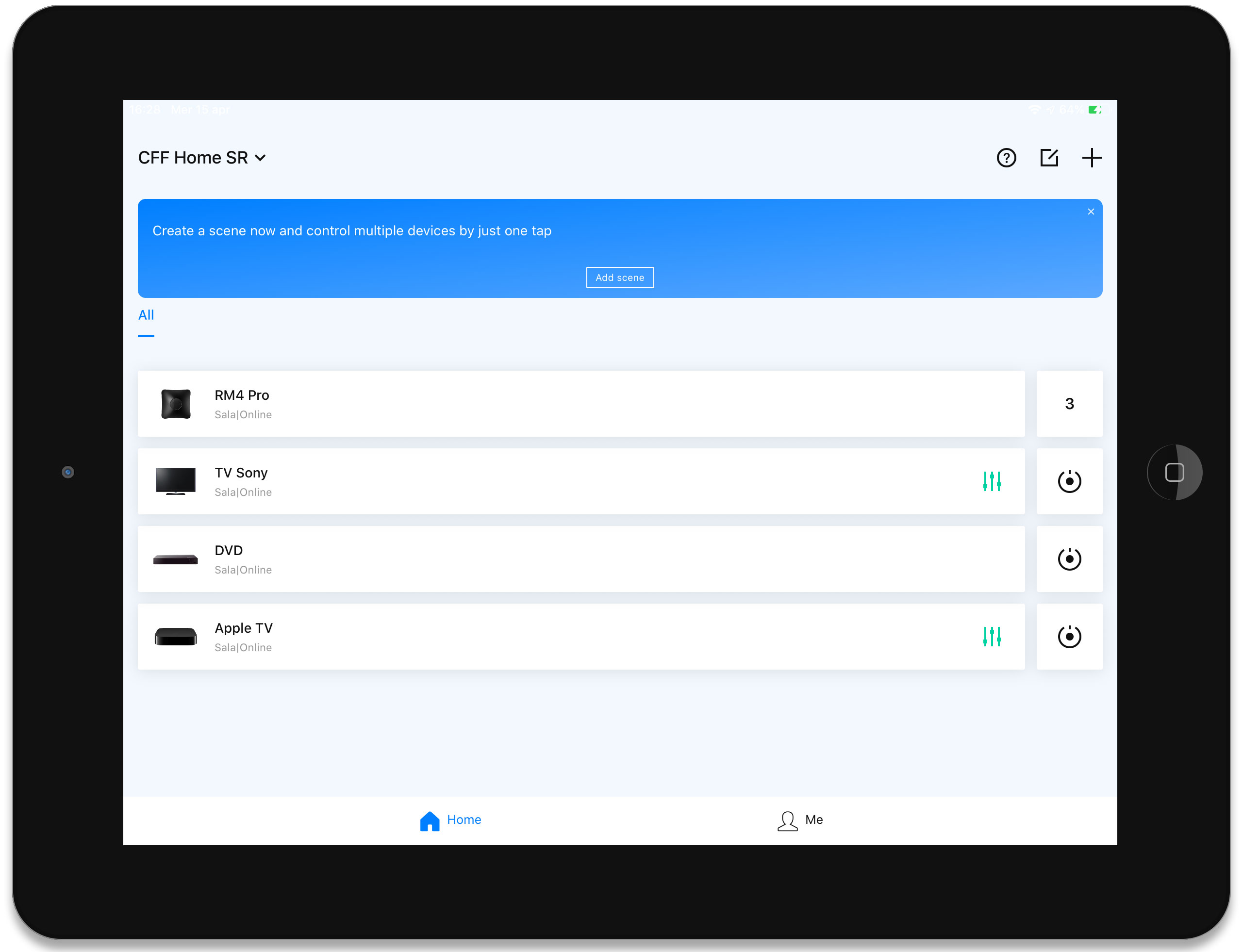Open the DVD device row
The image size is (1243, 952).
[581, 559]
